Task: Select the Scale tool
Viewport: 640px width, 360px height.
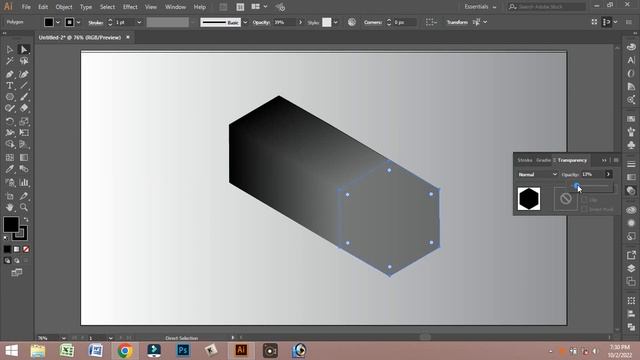Action: click(x=24, y=121)
